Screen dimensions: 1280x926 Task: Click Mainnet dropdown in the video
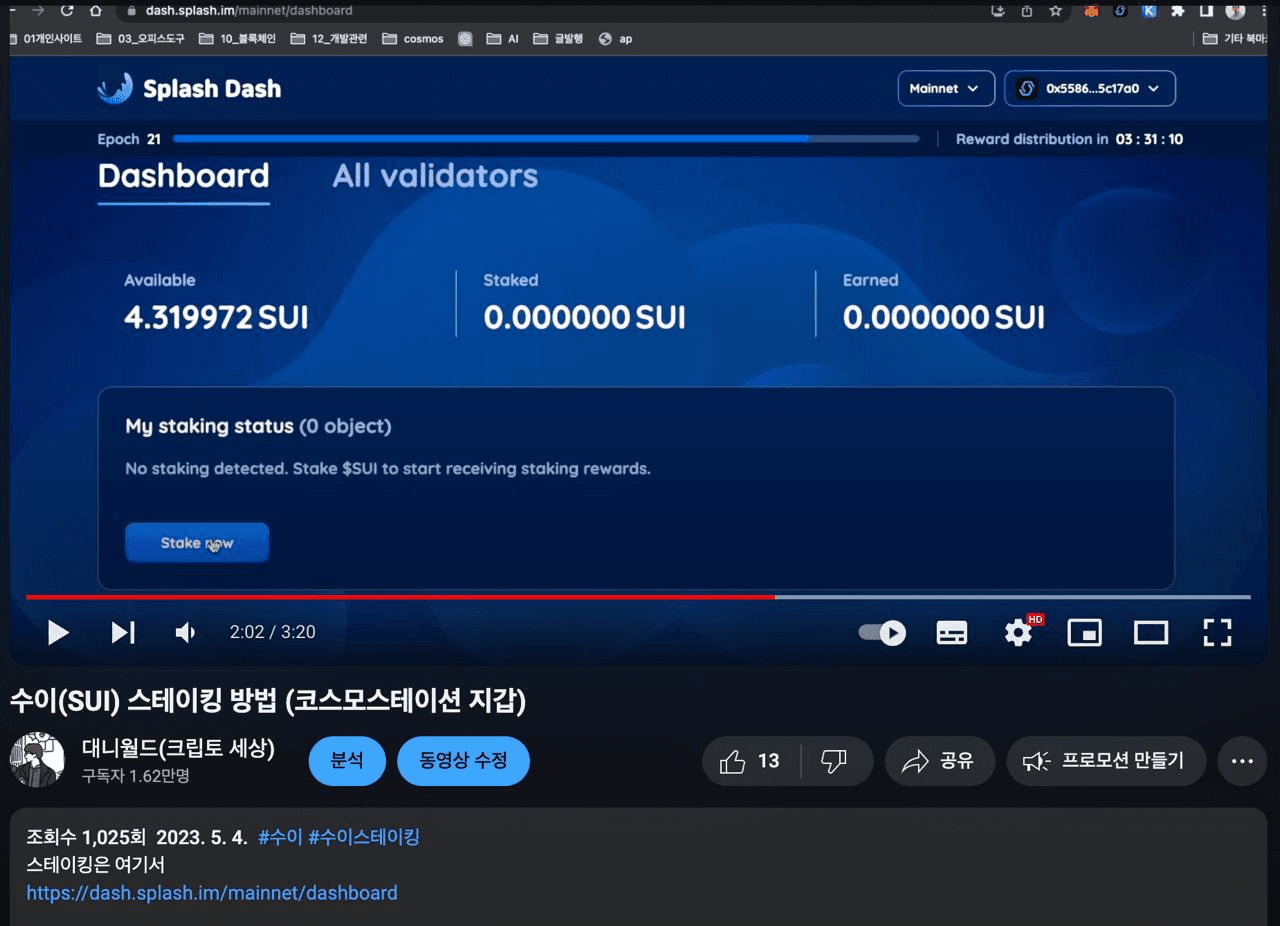(x=946, y=88)
